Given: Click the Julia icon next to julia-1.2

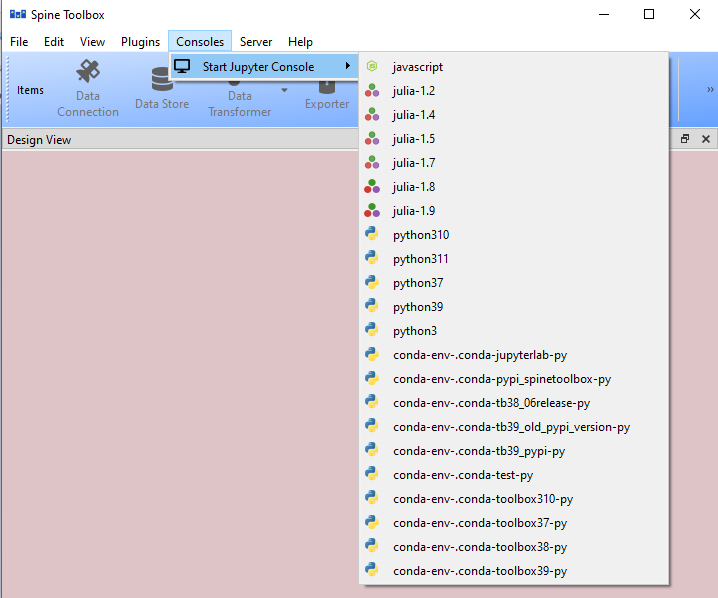Looking at the screenshot, I should [372, 90].
